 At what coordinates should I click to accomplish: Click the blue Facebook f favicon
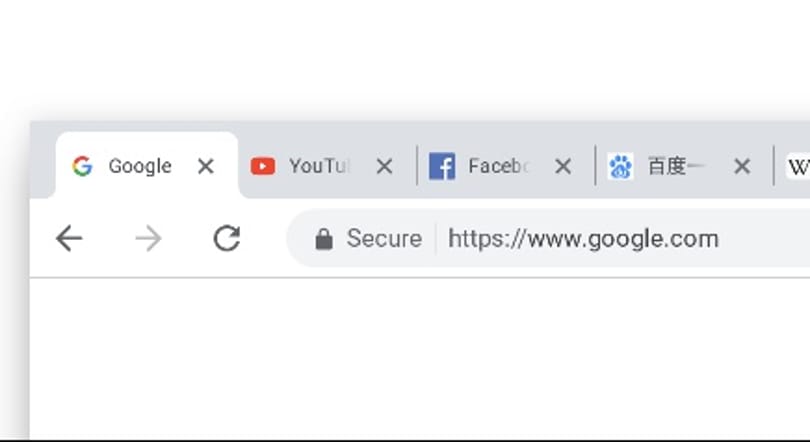(442, 166)
